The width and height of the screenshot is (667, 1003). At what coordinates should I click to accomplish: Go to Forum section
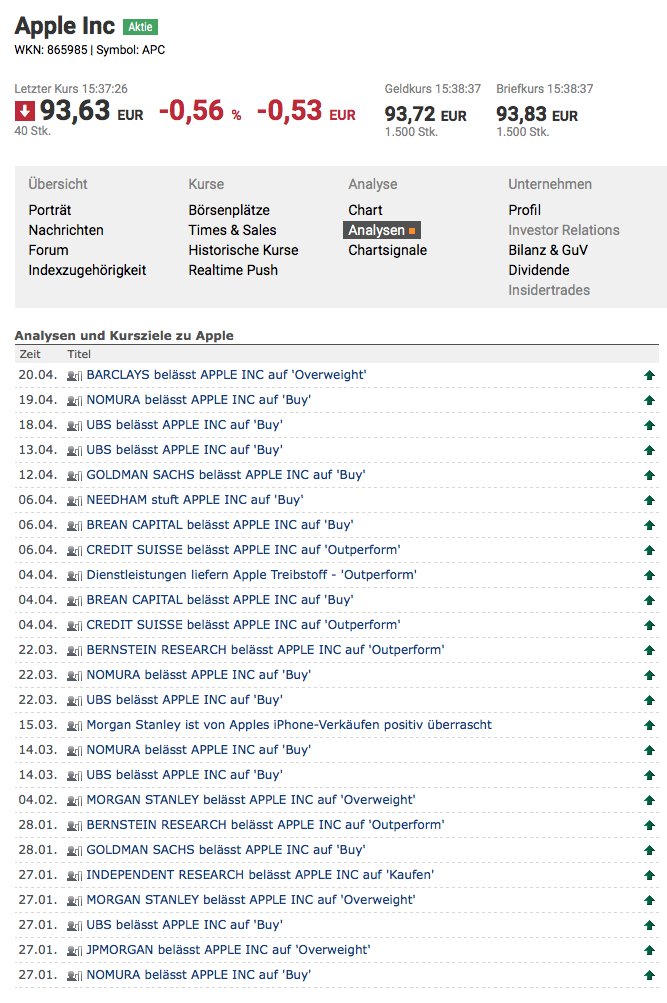(48, 250)
